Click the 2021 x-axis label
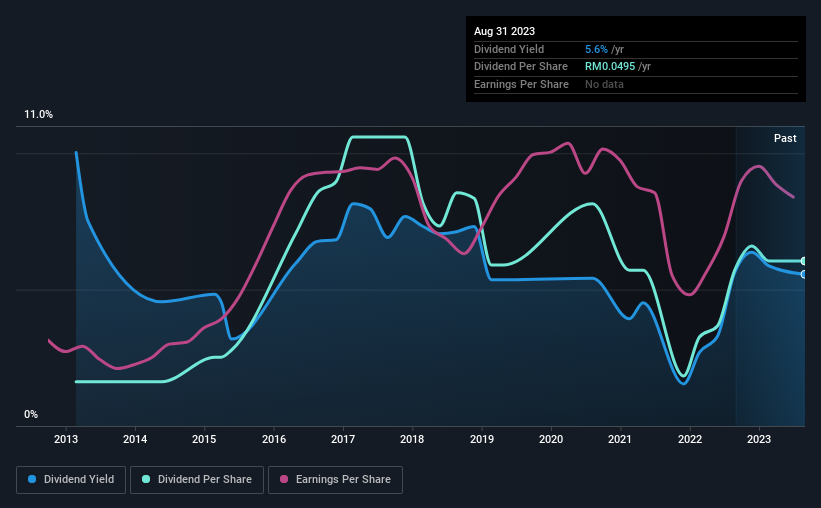The height and width of the screenshot is (508, 821). [x=620, y=439]
